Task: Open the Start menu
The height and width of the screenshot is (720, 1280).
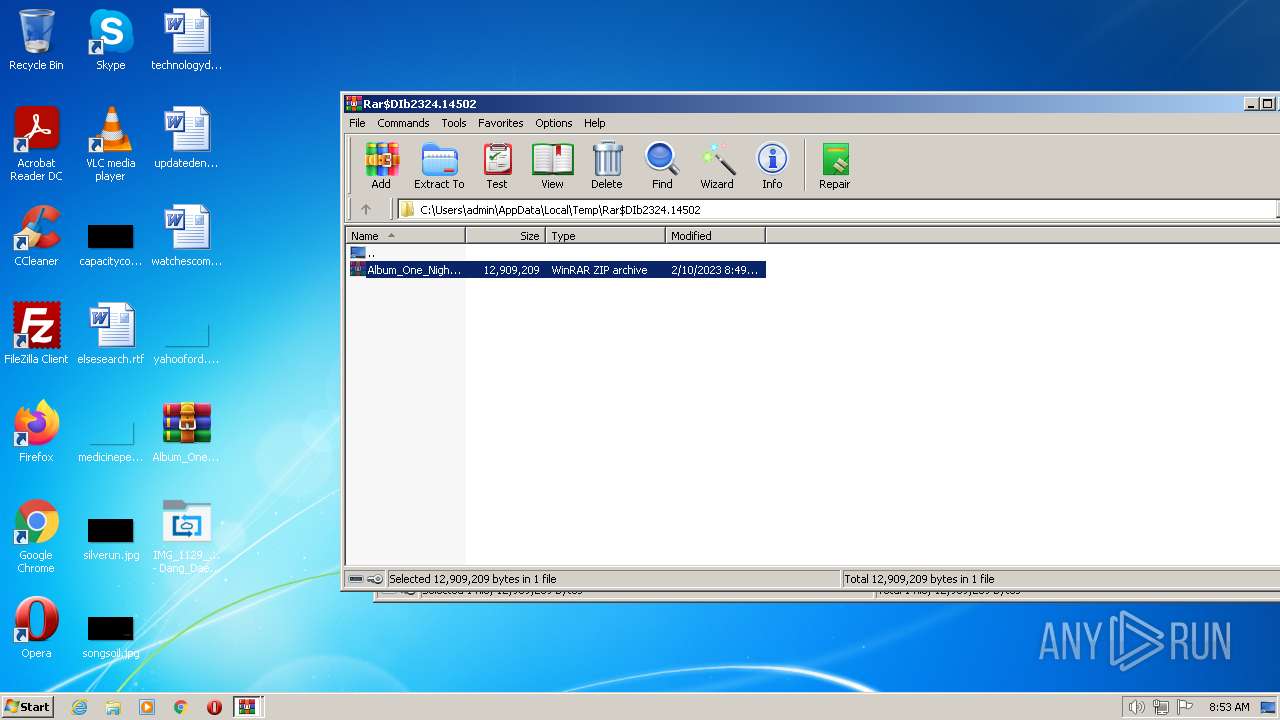Action: (27, 706)
